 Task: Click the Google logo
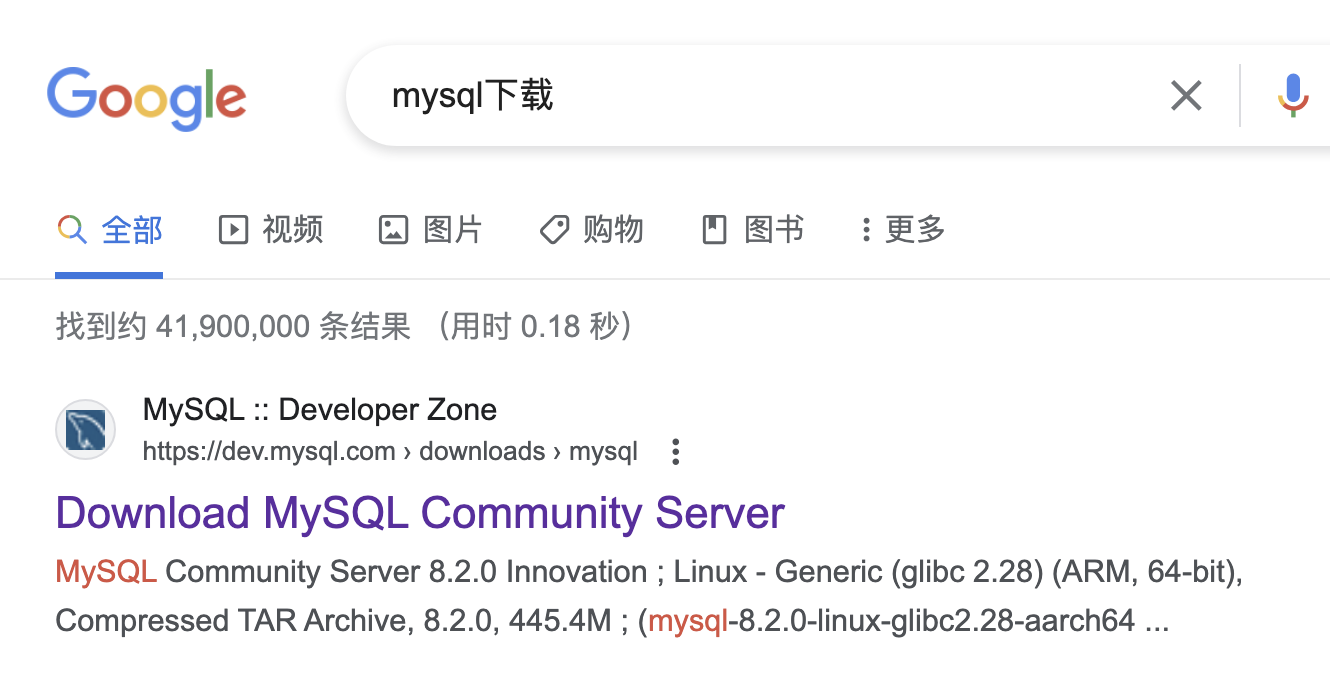(146, 98)
